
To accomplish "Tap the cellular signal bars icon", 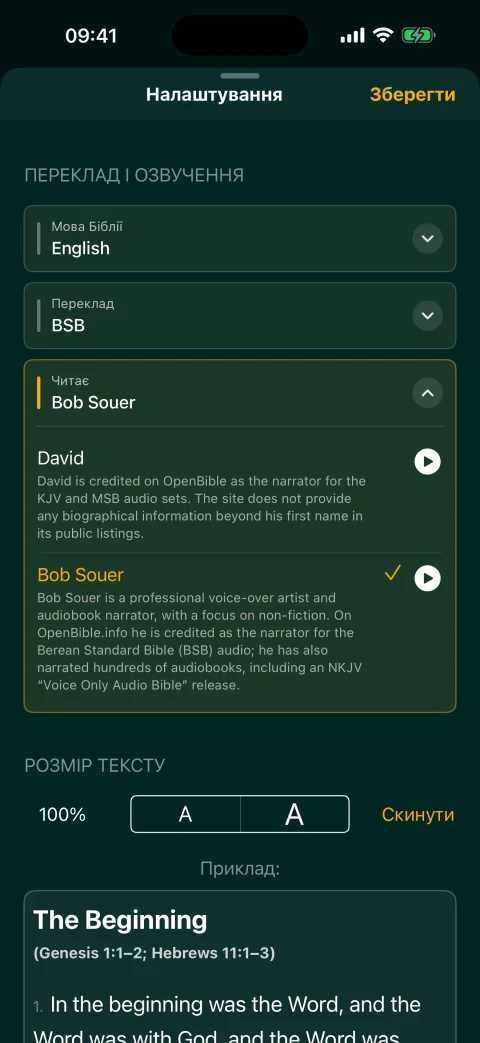I will (352, 36).
